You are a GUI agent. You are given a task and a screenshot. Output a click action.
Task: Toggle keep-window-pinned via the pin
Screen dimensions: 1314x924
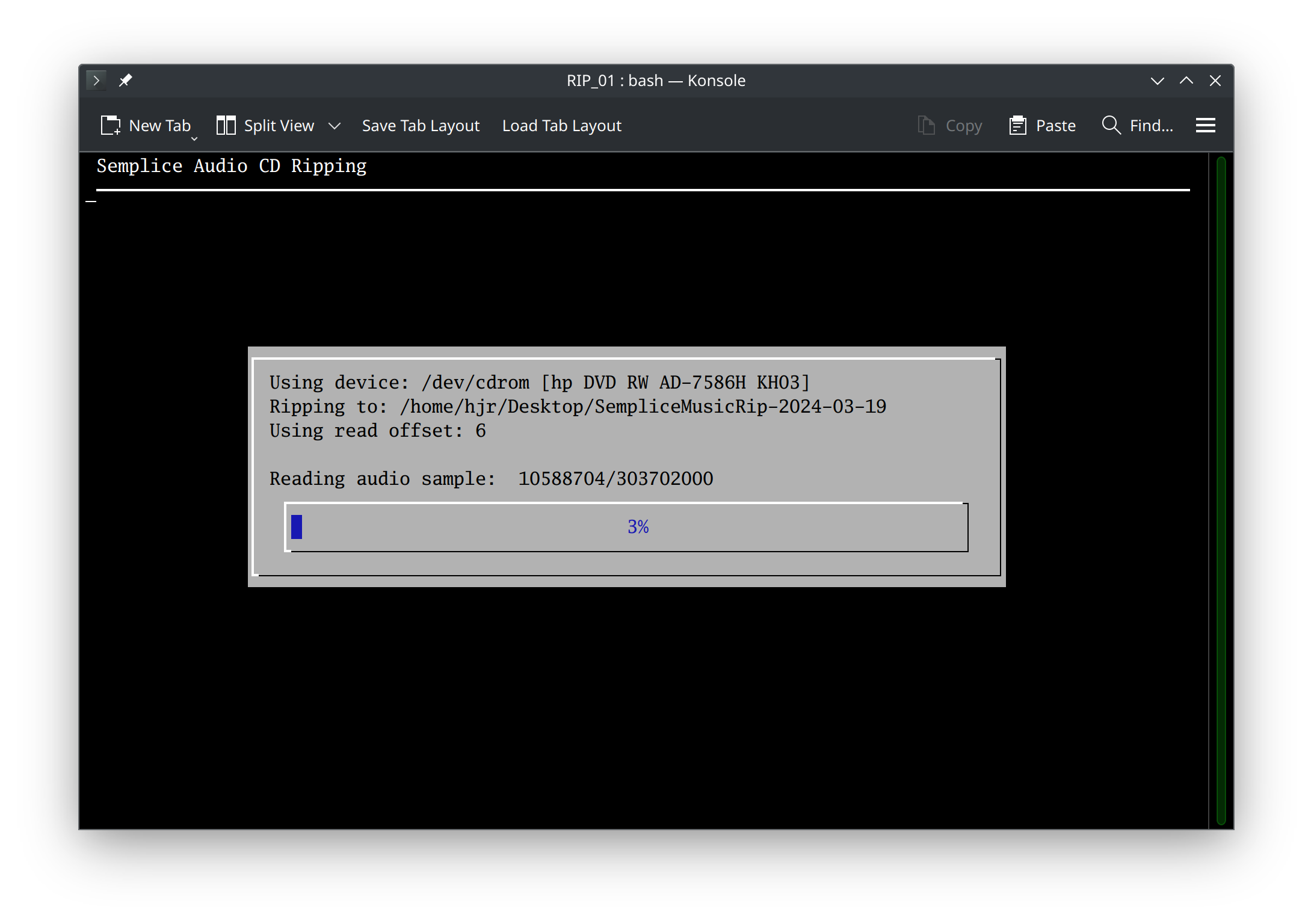126,80
